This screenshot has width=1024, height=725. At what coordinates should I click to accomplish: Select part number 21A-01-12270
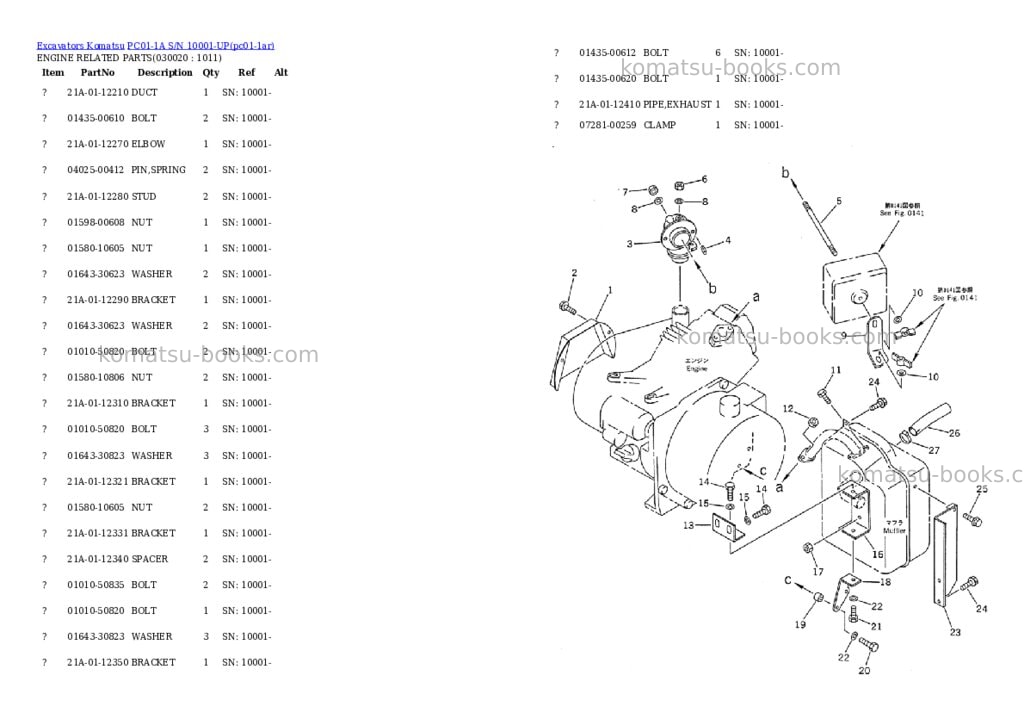98,144
